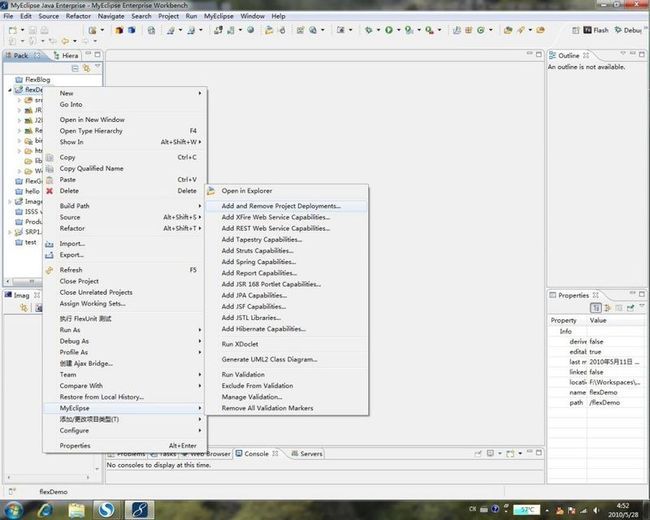Expand the Image project tree node
The height and width of the screenshot is (520, 650).
click(x=10, y=202)
